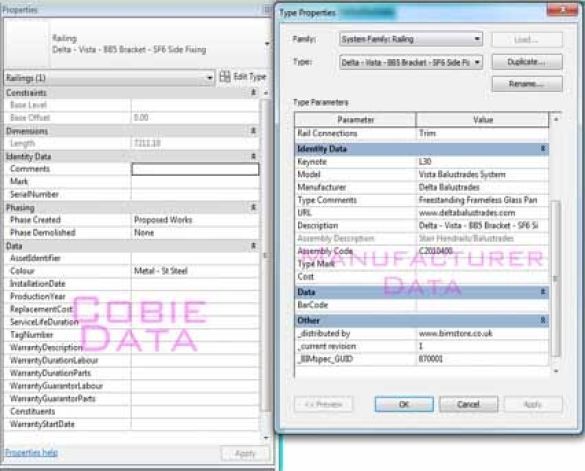
Task: Collapse the Dimensions section in Properties
Action: [x=253, y=131]
